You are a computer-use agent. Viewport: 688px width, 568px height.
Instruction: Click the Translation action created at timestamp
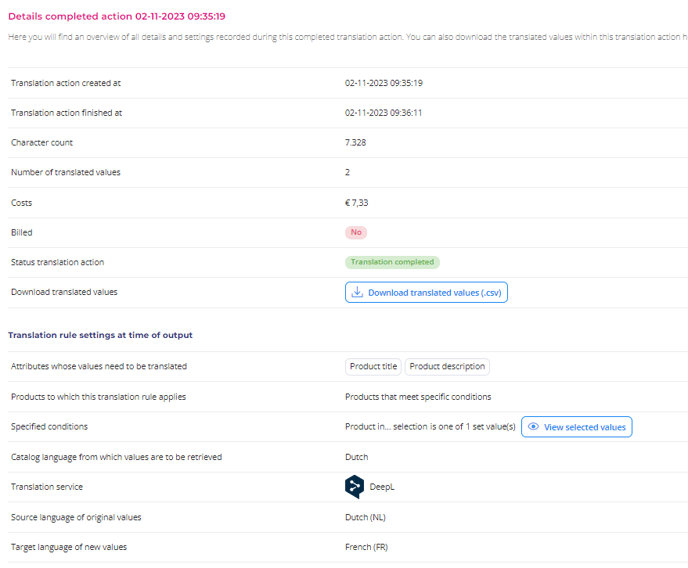pos(383,83)
